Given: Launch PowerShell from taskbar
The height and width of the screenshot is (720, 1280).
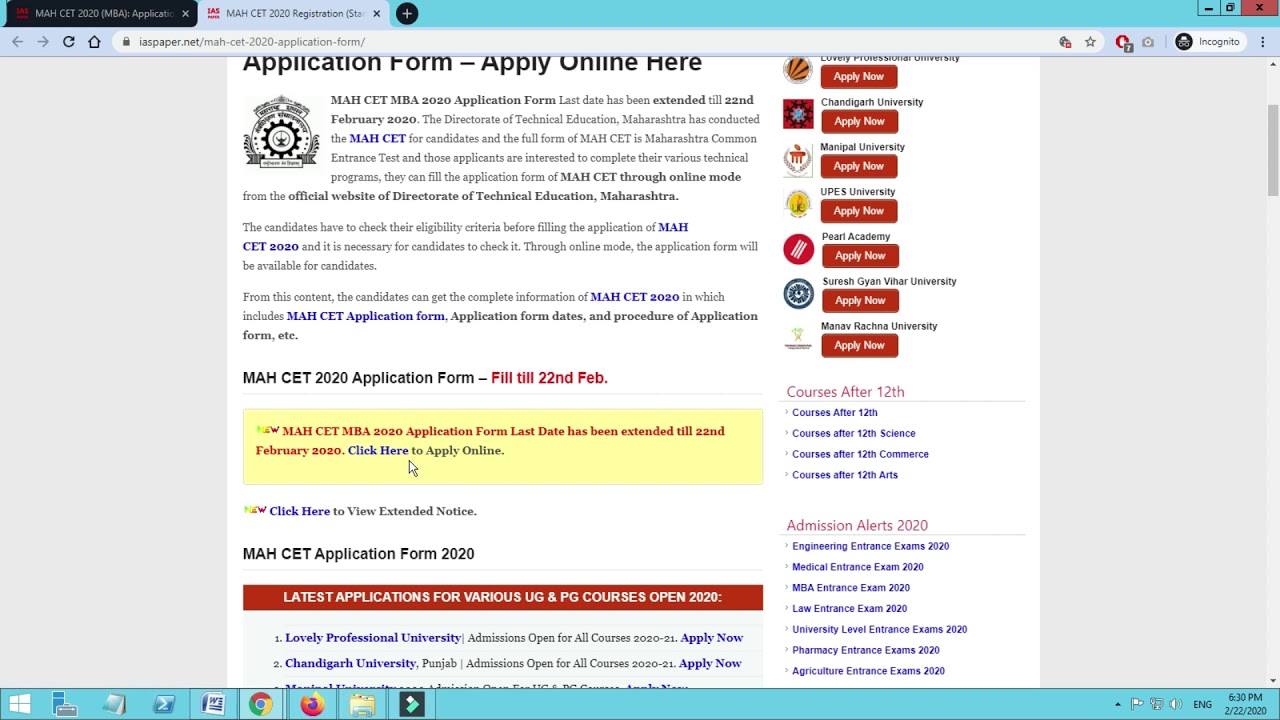Looking at the screenshot, I should [164, 704].
